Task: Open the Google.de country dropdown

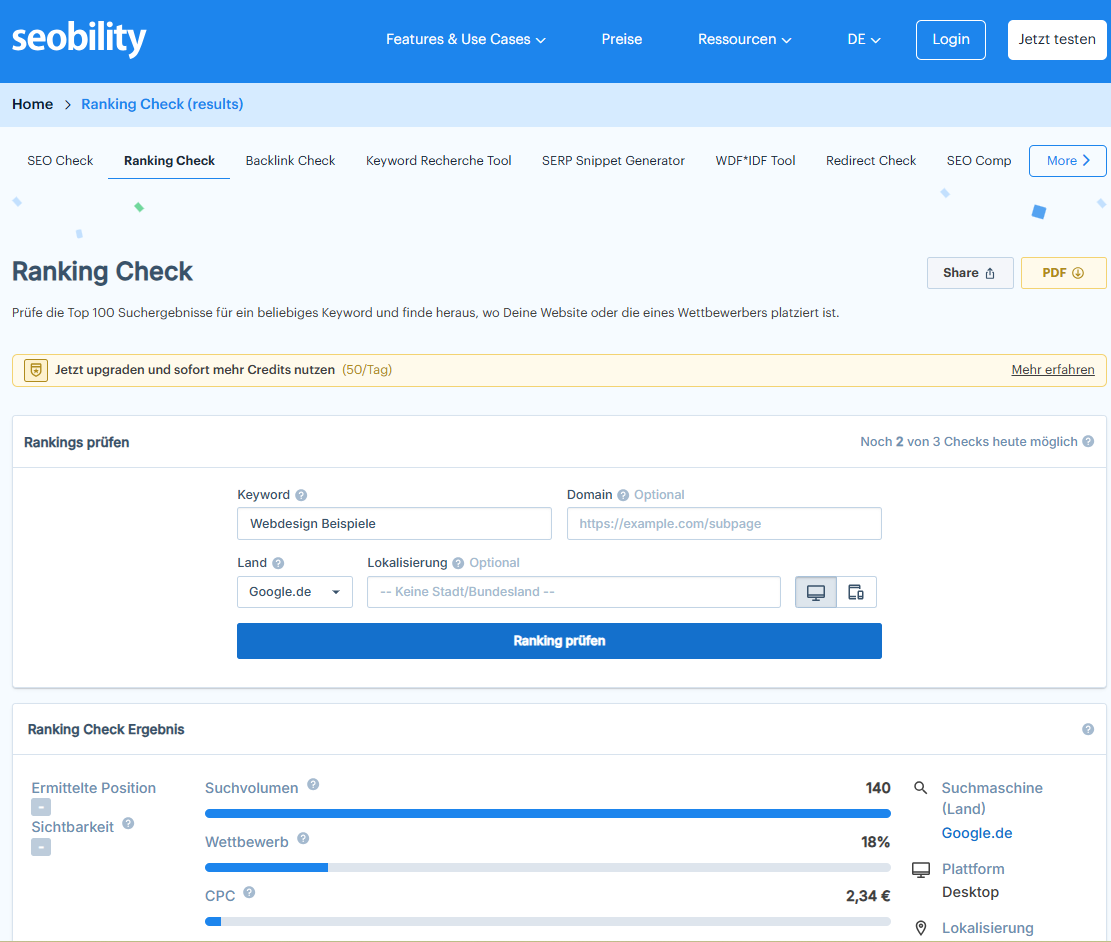Action: 294,591
